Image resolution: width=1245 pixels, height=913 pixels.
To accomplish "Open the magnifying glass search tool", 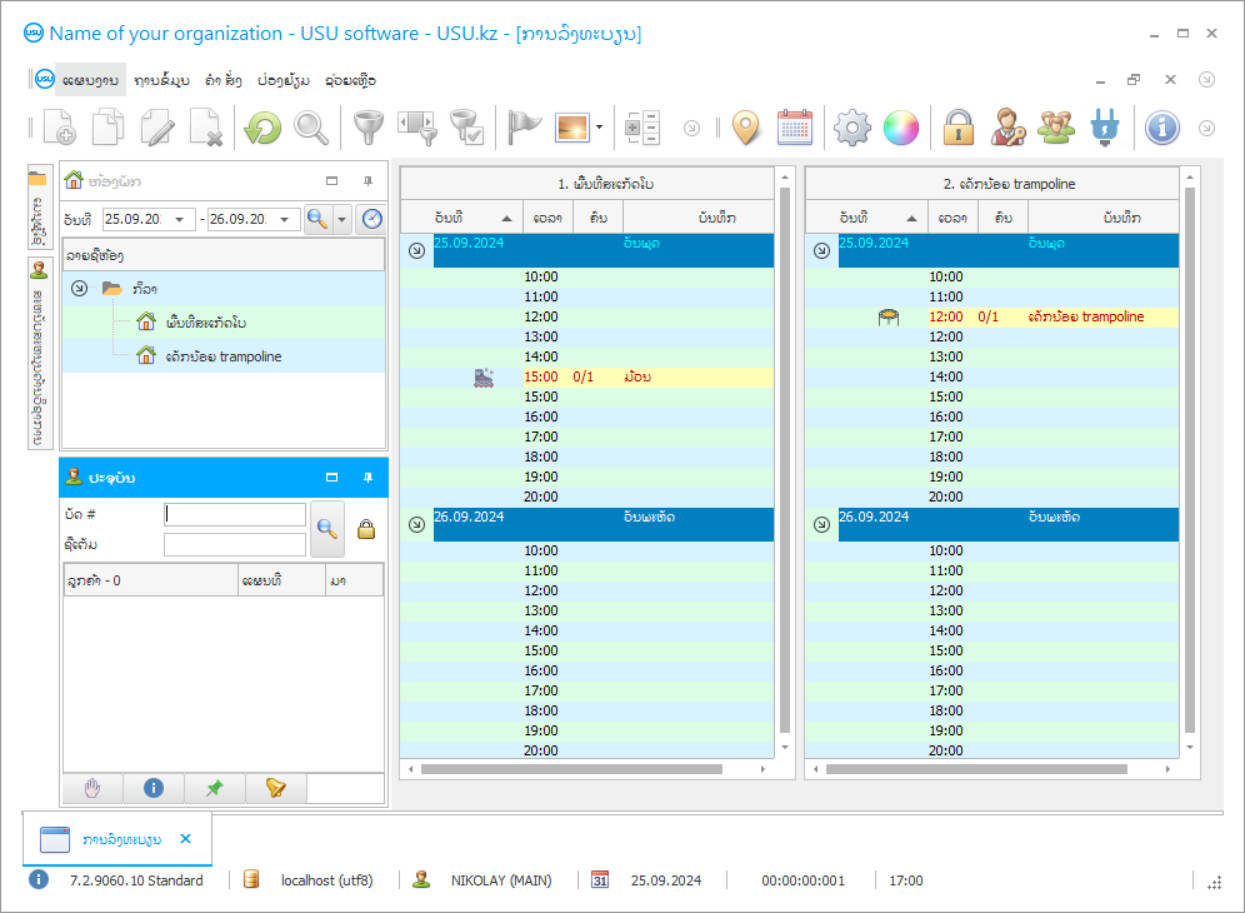I will [x=311, y=128].
